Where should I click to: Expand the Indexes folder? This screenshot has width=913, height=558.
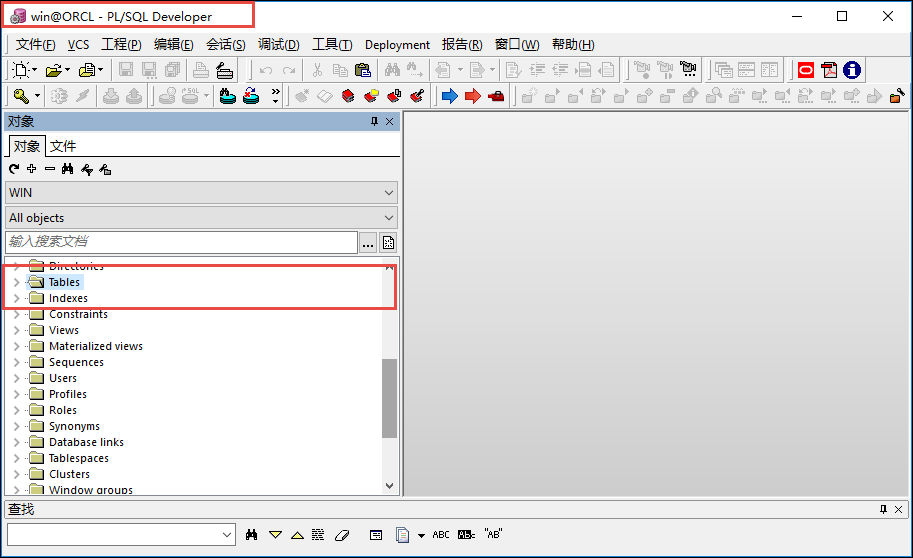pyautogui.click(x=16, y=298)
